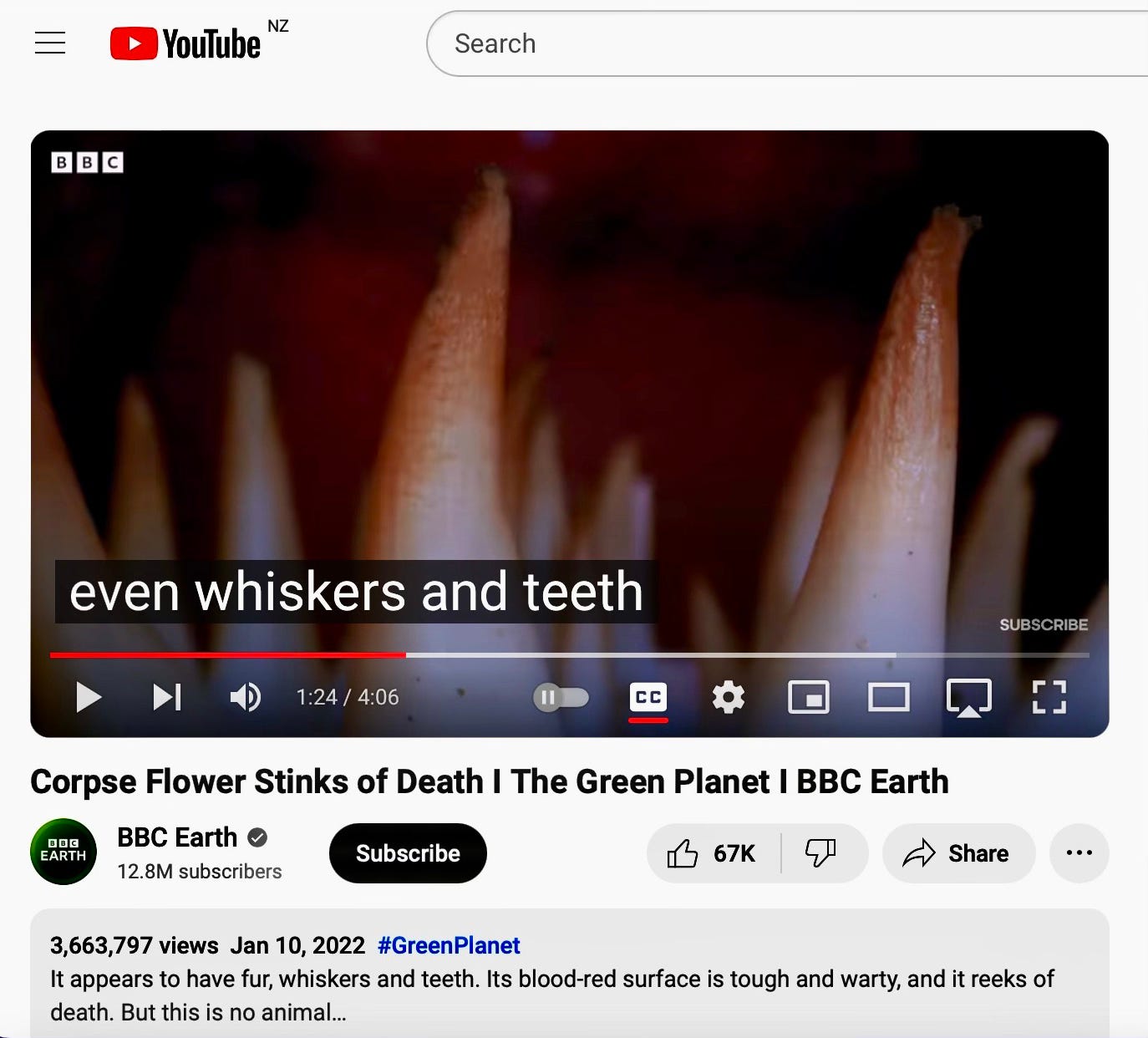Click the SUBSCRIBE overlay on video

coord(1044,624)
